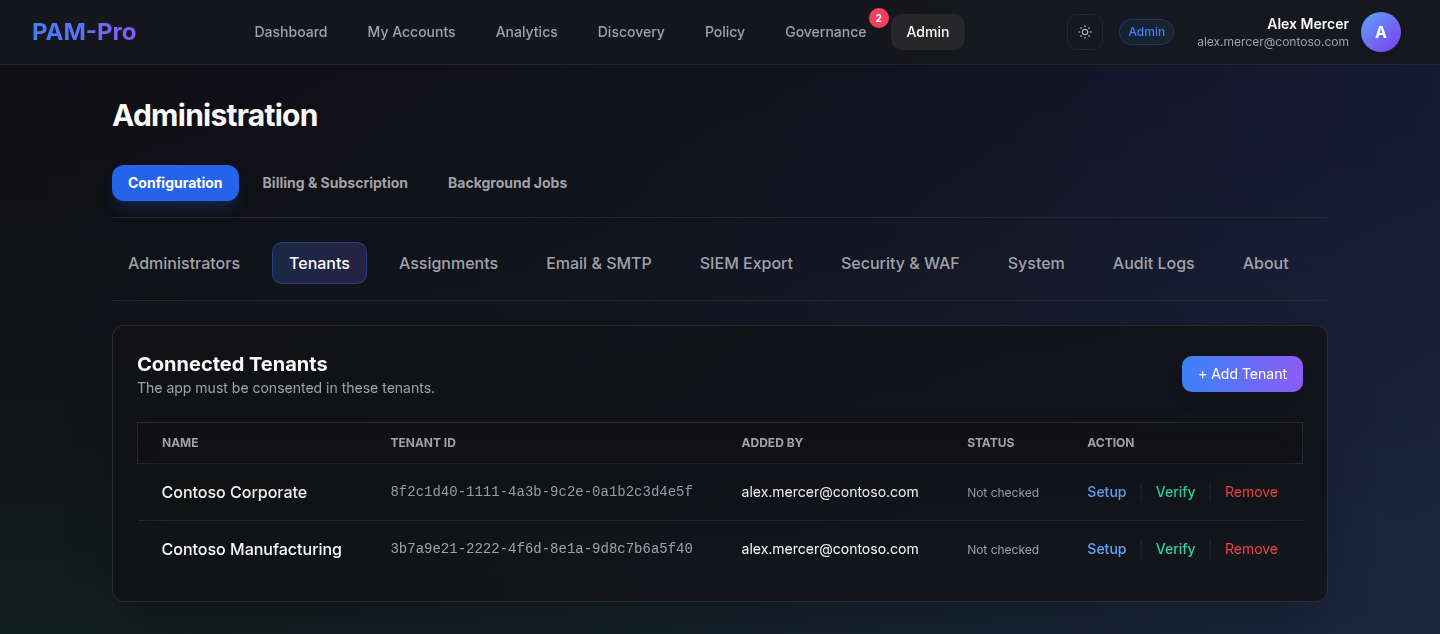Image resolution: width=1440 pixels, height=634 pixels.
Task: Switch to Billing & Subscription tab
Action: [x=335, y=183]
